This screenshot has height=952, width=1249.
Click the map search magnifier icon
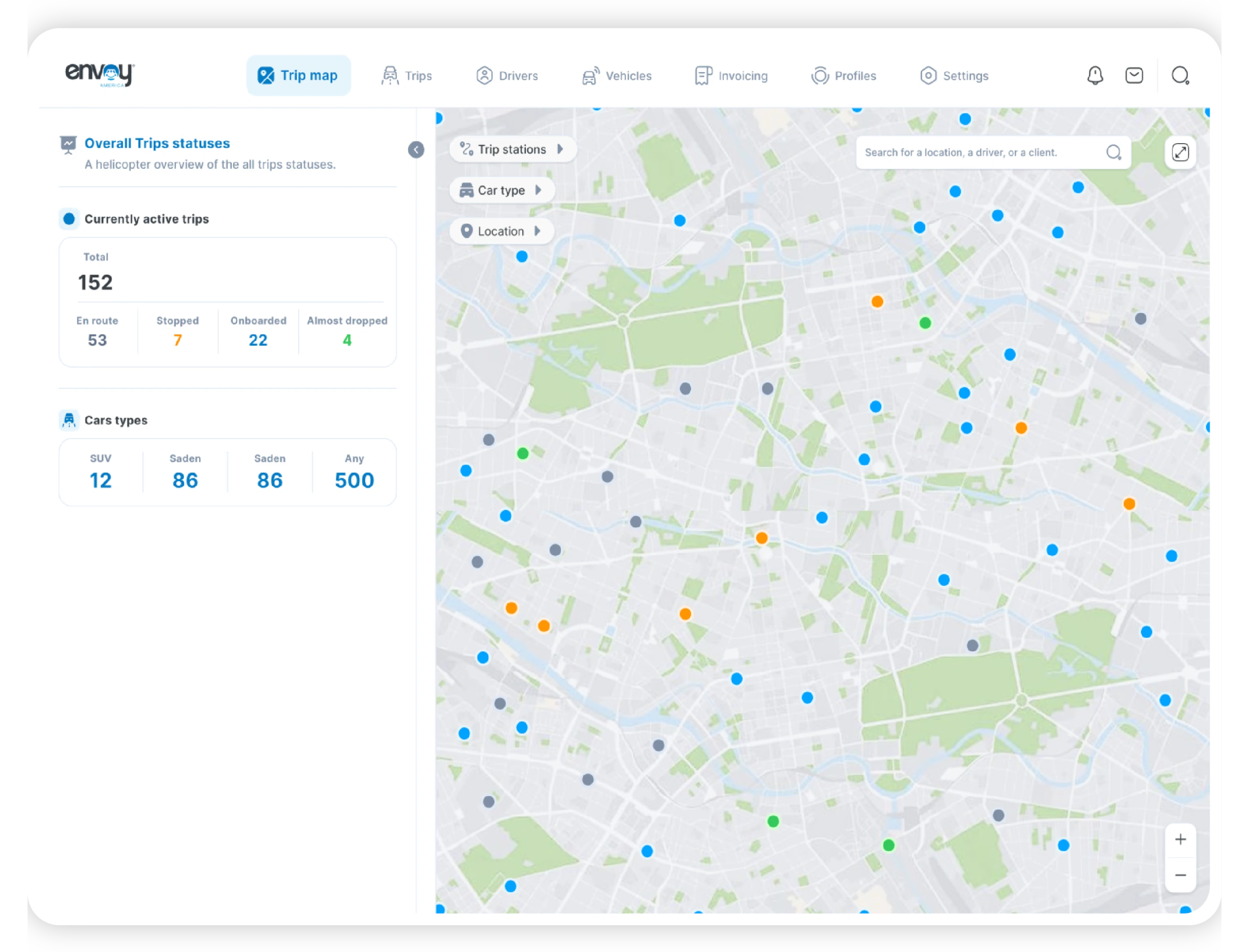[x=1114, y=152]
